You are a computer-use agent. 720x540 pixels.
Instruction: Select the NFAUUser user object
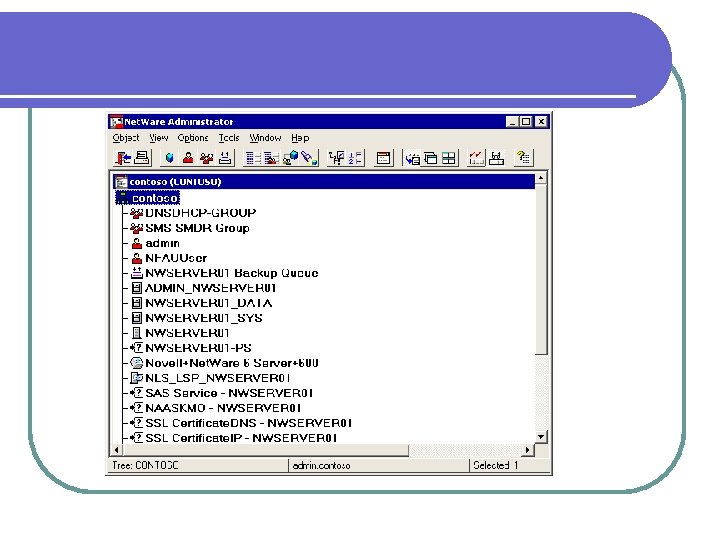click(x=176, y=258)
